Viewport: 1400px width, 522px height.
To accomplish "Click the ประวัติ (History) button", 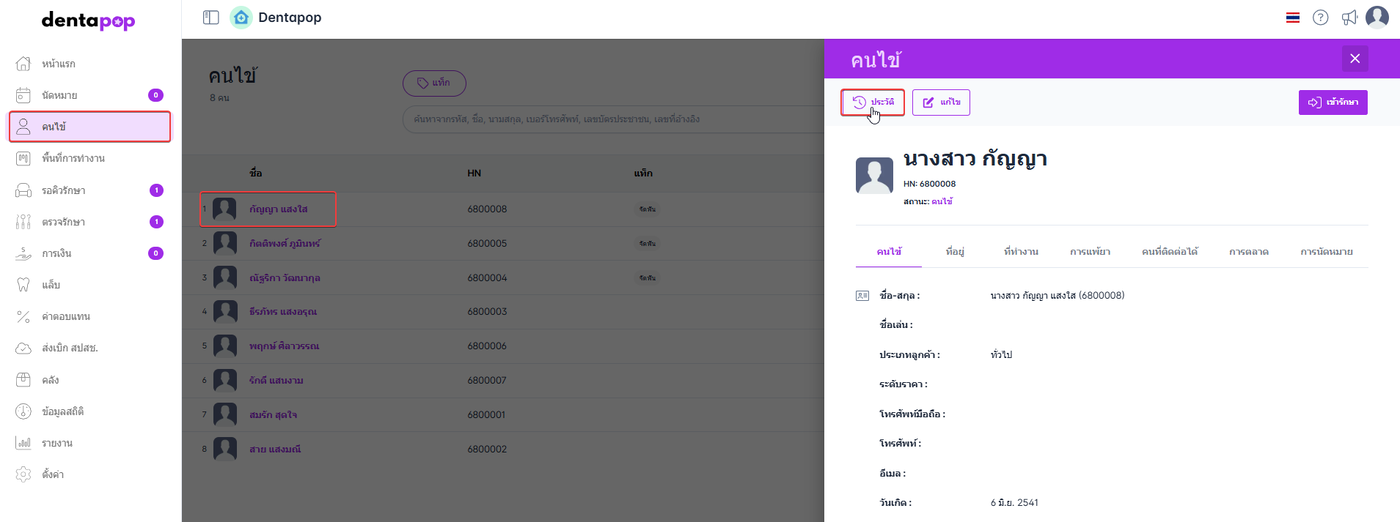I will pos(873,102).
